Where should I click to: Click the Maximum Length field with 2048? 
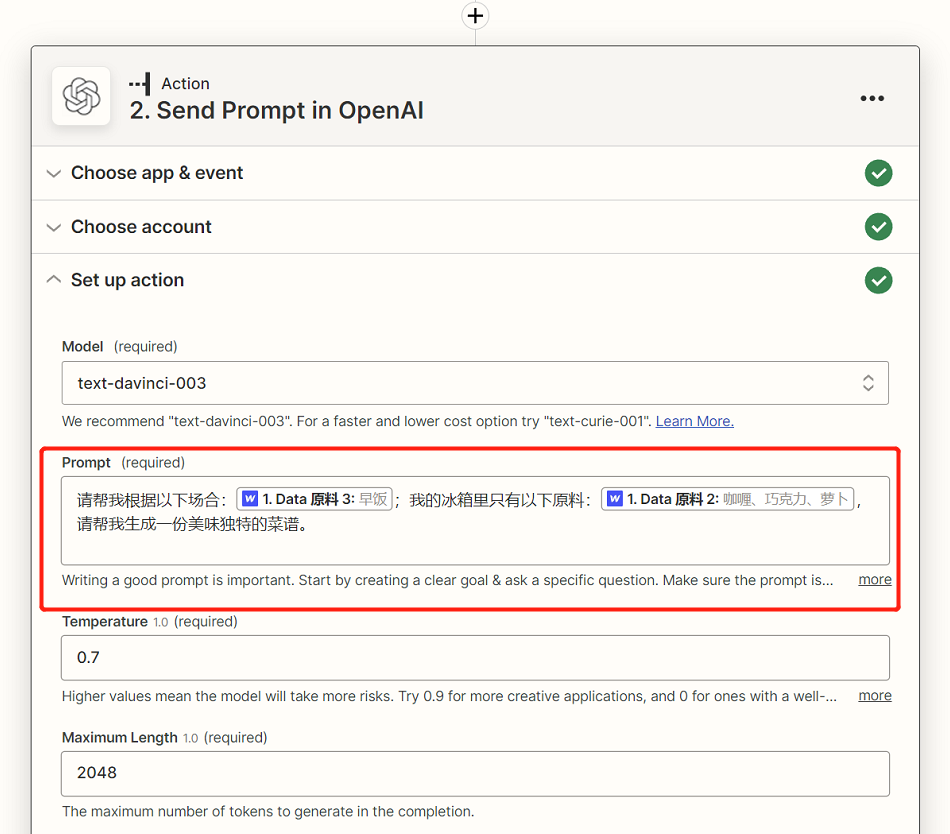(475, 773)
